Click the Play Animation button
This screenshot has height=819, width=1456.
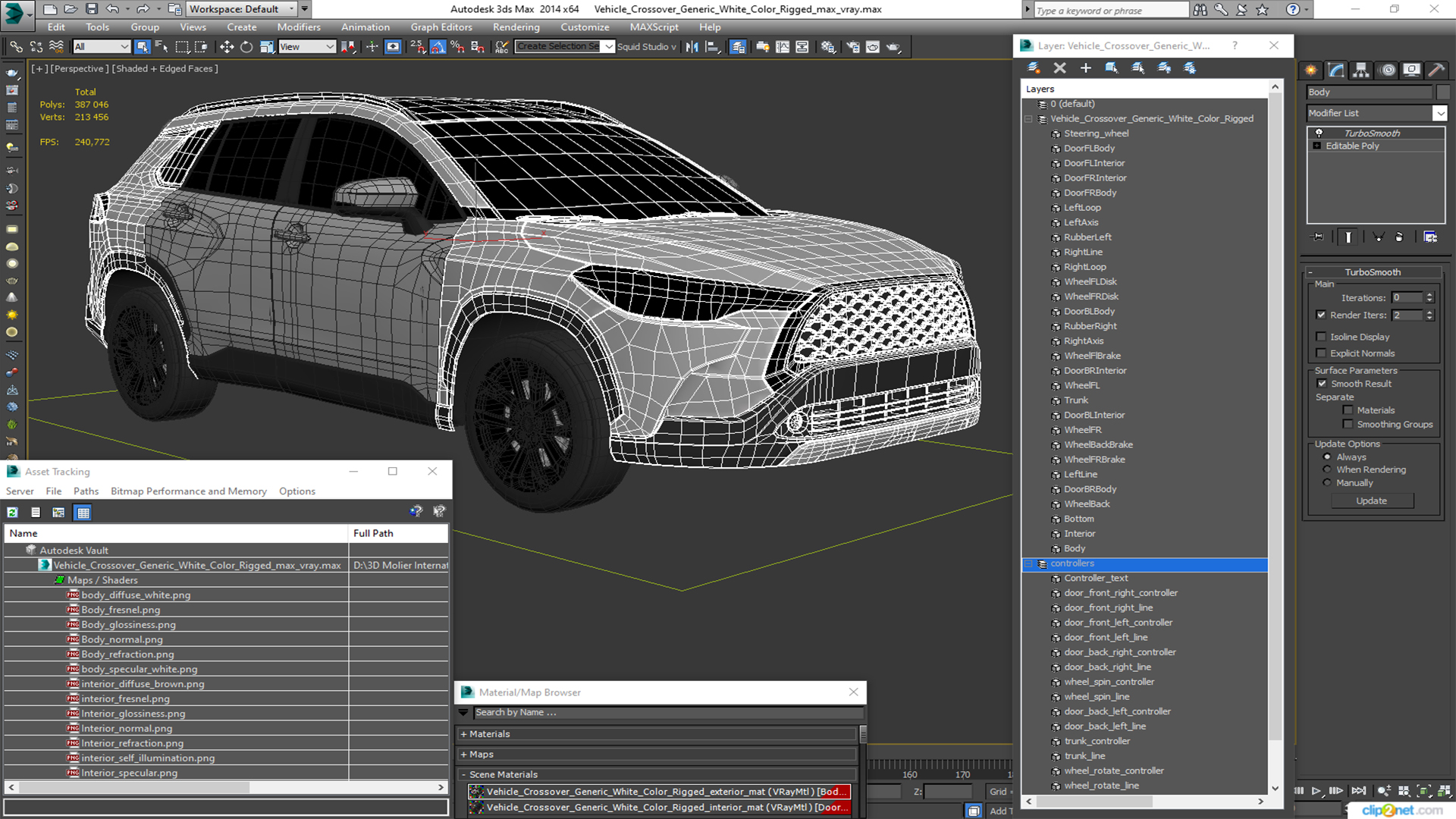point(1316,791)
